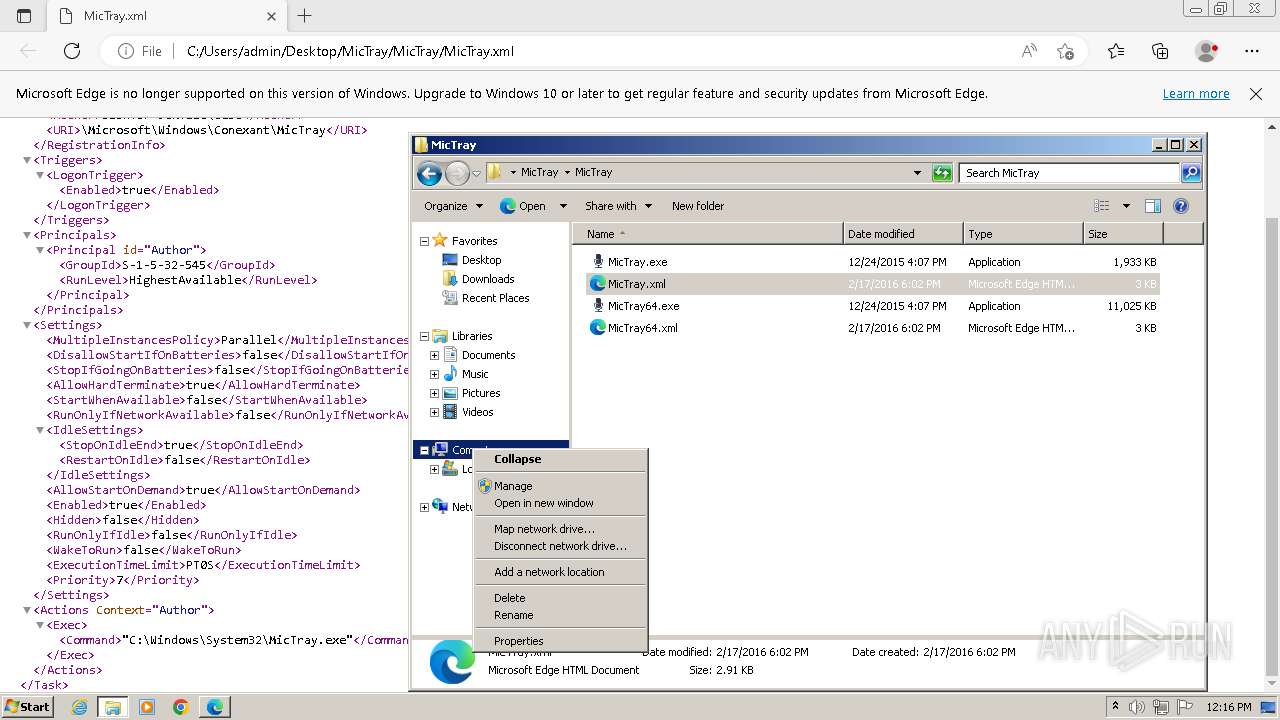Open Edge Collections icon

pos(1160,51)
